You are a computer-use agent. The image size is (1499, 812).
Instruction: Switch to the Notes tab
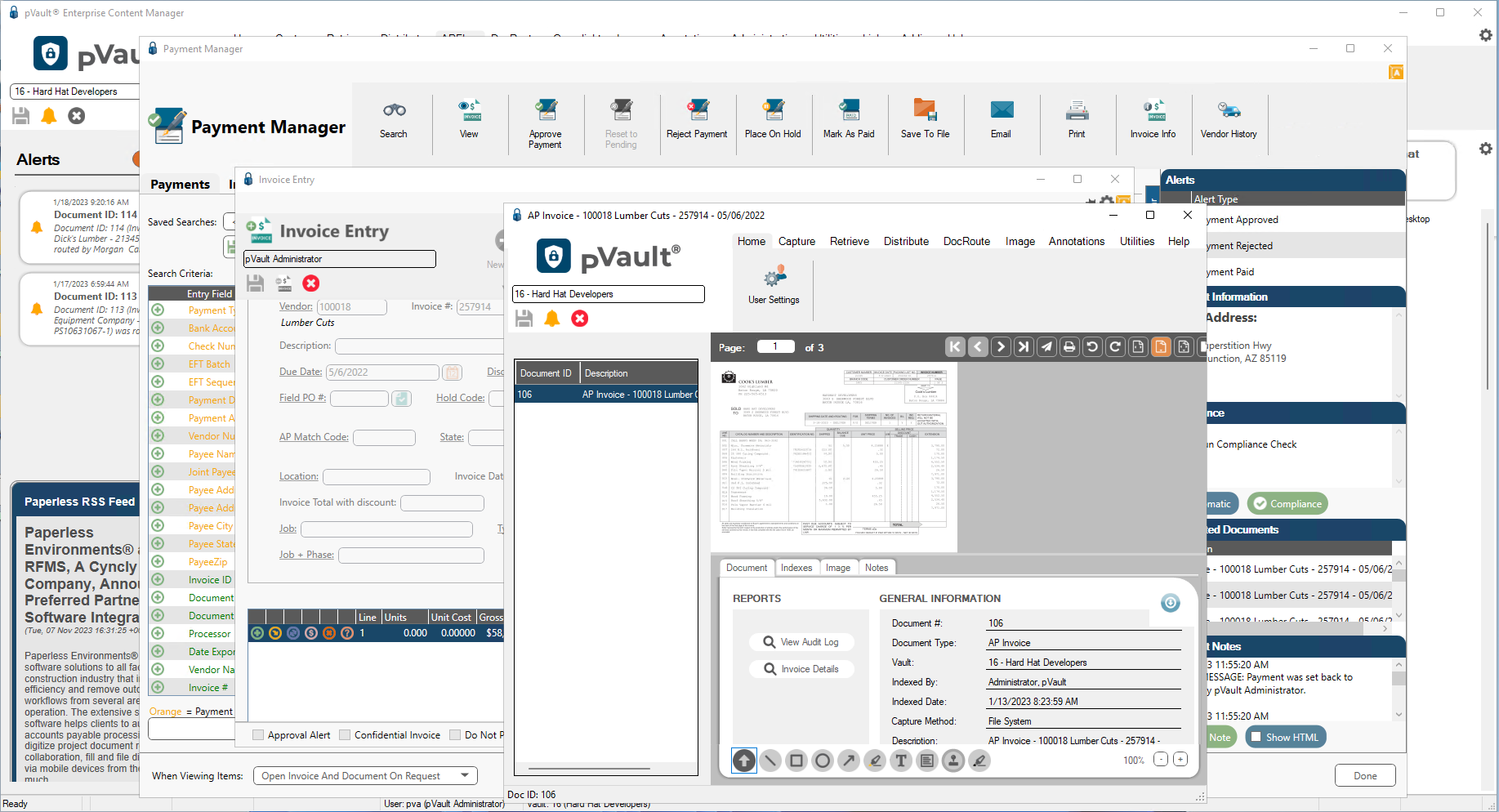pos(877,568)
